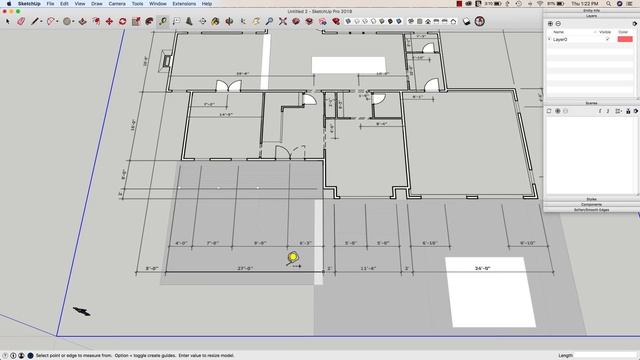Open the Tools menu
Image resolution: width=640 pixels, height=360 pixels.
(x=137, y=4)
